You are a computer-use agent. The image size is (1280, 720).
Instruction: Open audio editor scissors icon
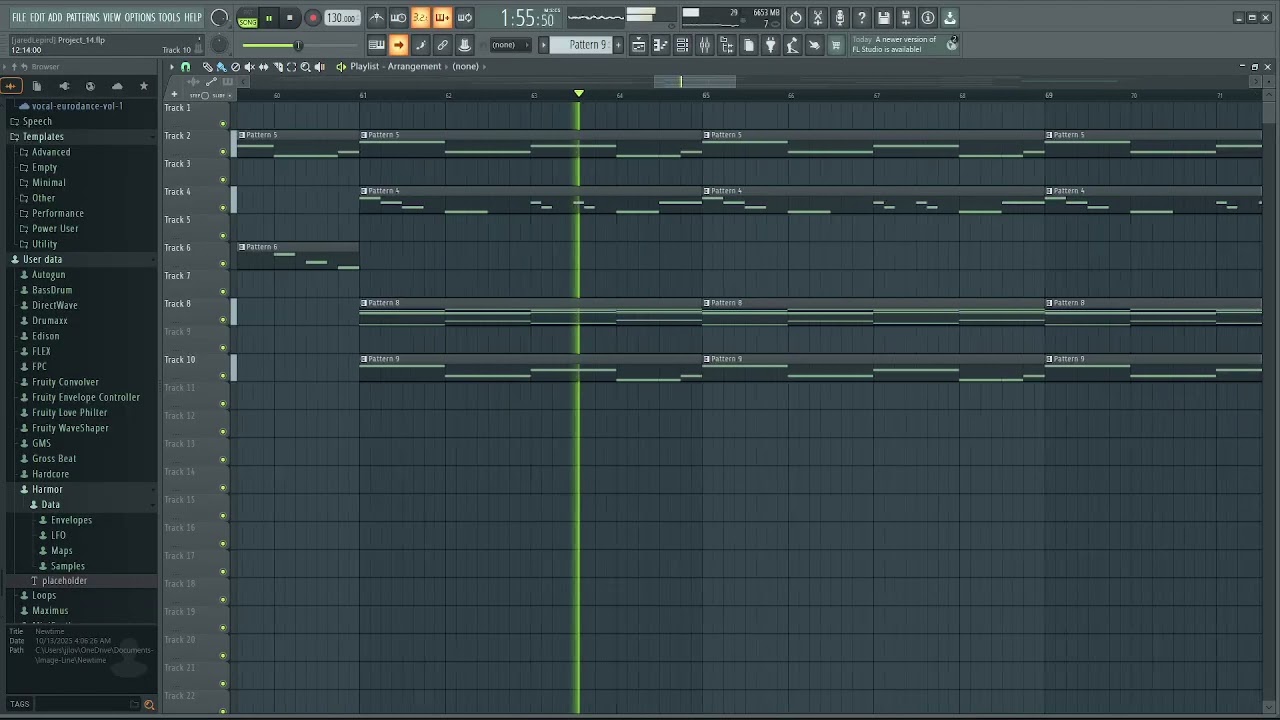click(818, 18)
